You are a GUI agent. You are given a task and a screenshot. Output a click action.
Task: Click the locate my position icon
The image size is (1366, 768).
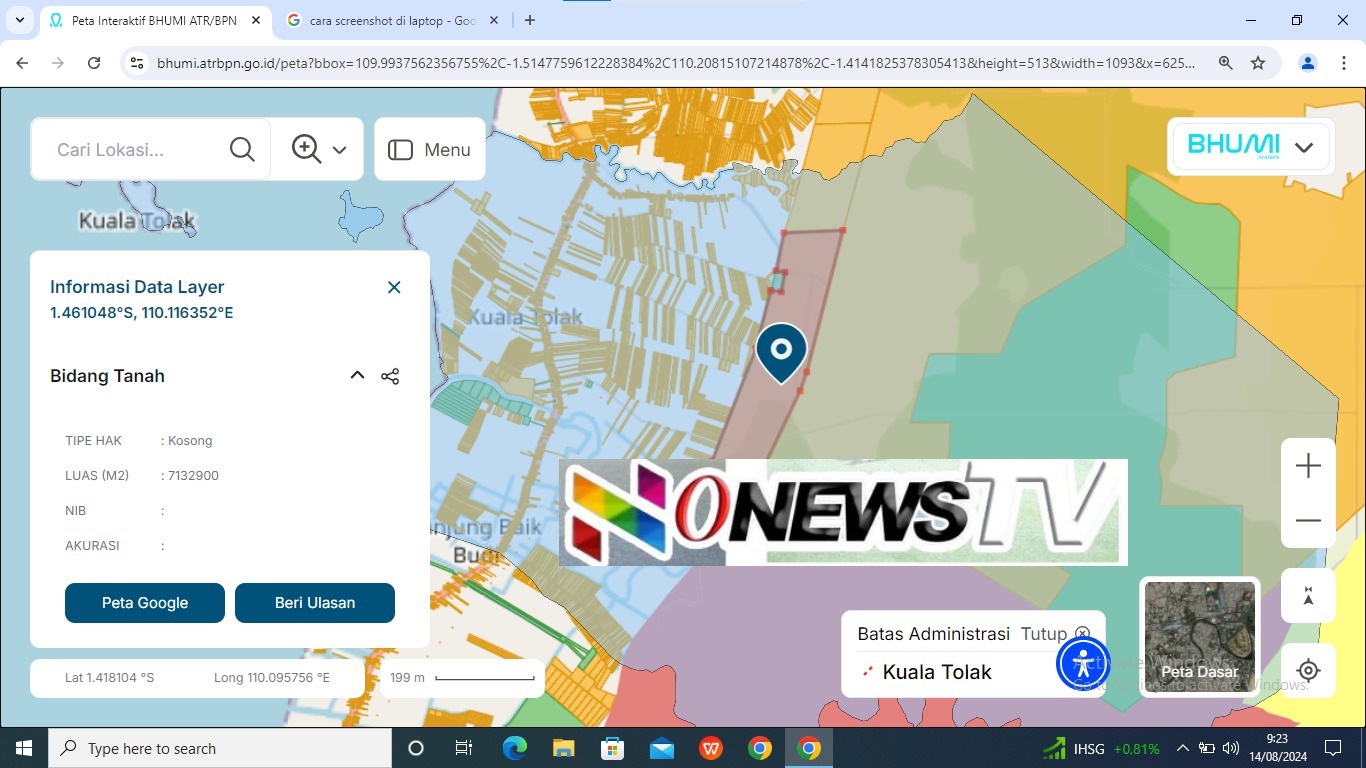coord(1308,670)
